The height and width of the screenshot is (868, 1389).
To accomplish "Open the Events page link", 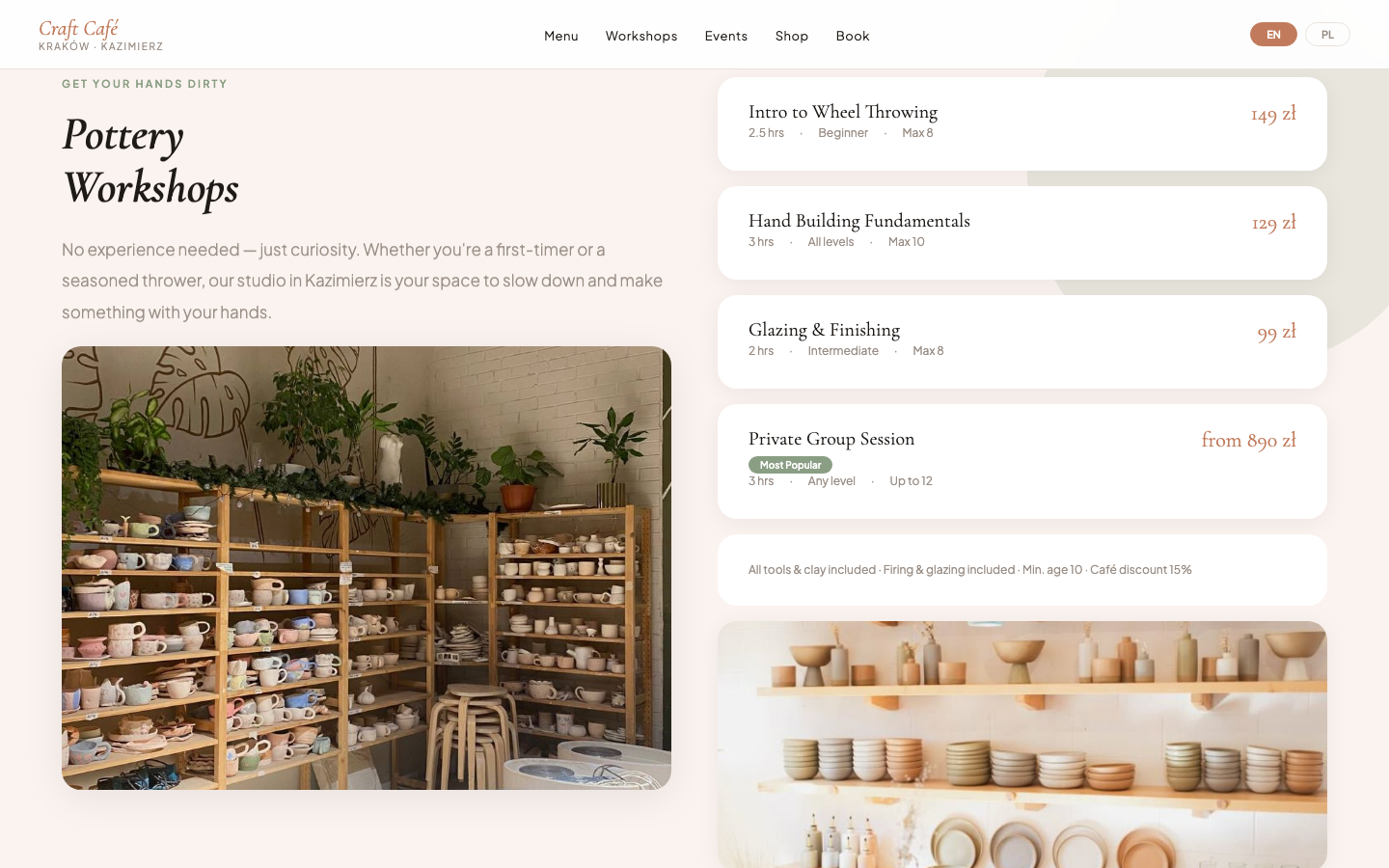I will (726, 36).
